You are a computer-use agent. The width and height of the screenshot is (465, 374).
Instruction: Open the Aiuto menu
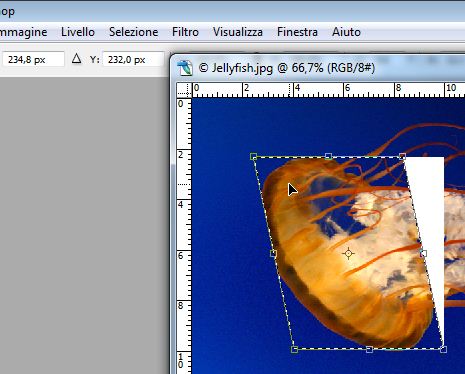pyautogui.click(x=346, y=32)
